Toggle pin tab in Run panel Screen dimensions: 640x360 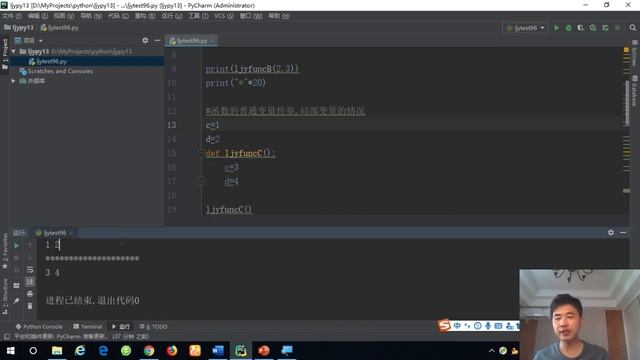[16, 301]
